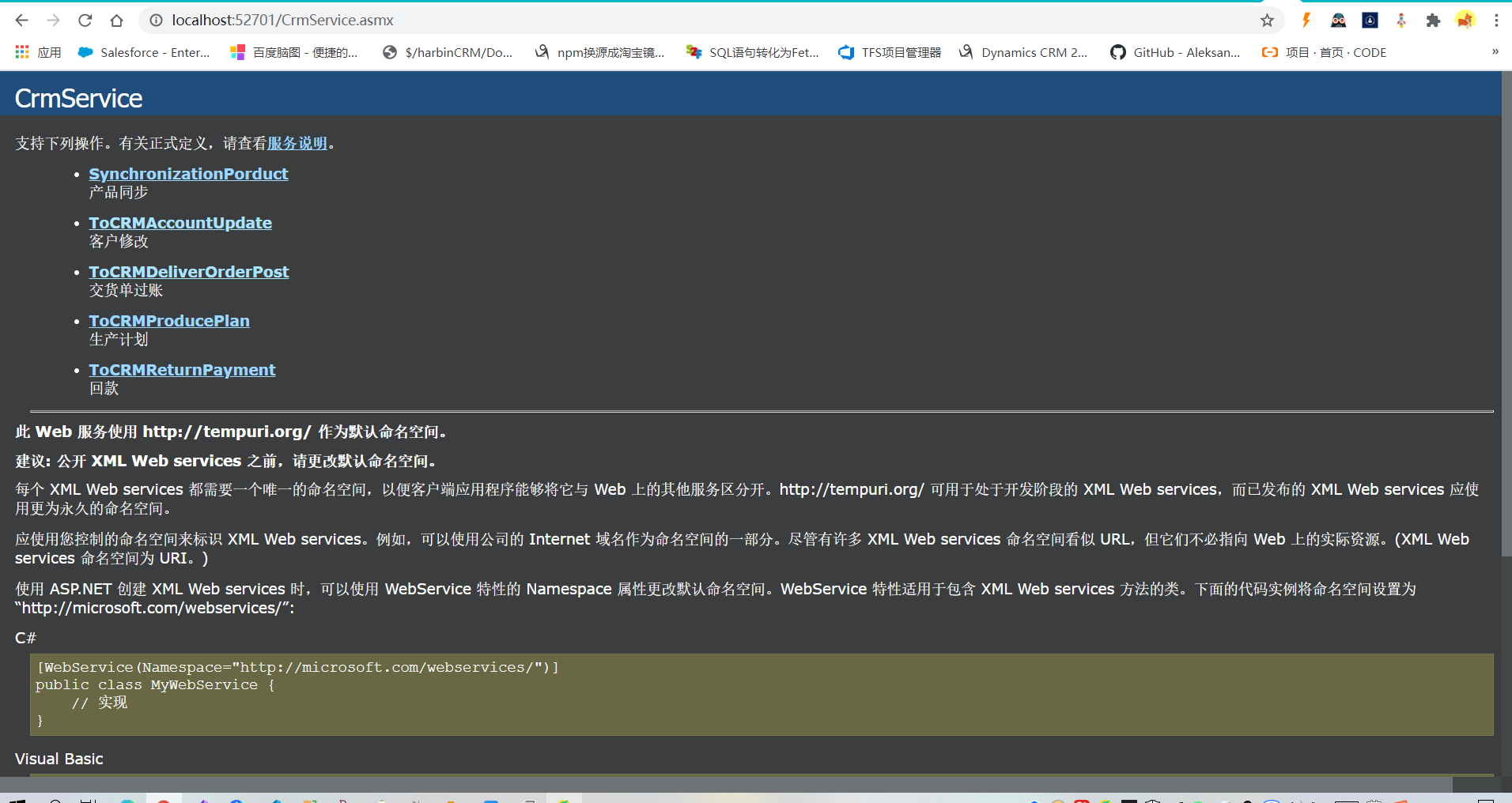Open the TFS项目管理器 bookmark
Viewport: 1512px width, 803px height.
(899, 52)
